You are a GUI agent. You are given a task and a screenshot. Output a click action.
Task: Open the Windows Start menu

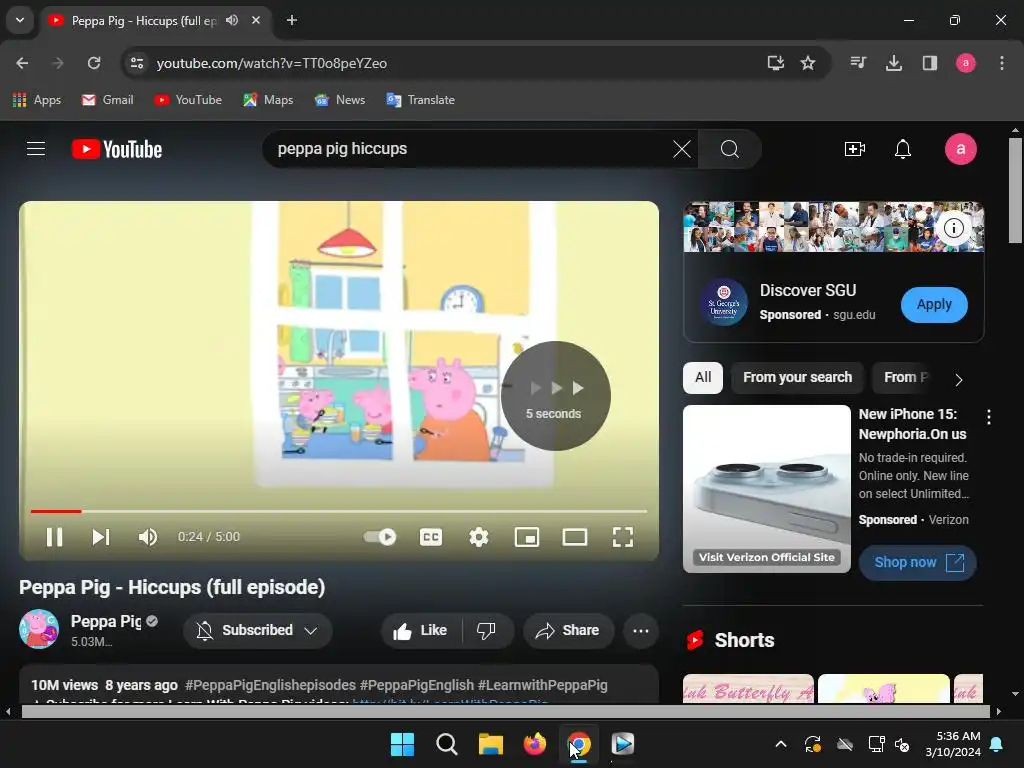click(402, 744)
